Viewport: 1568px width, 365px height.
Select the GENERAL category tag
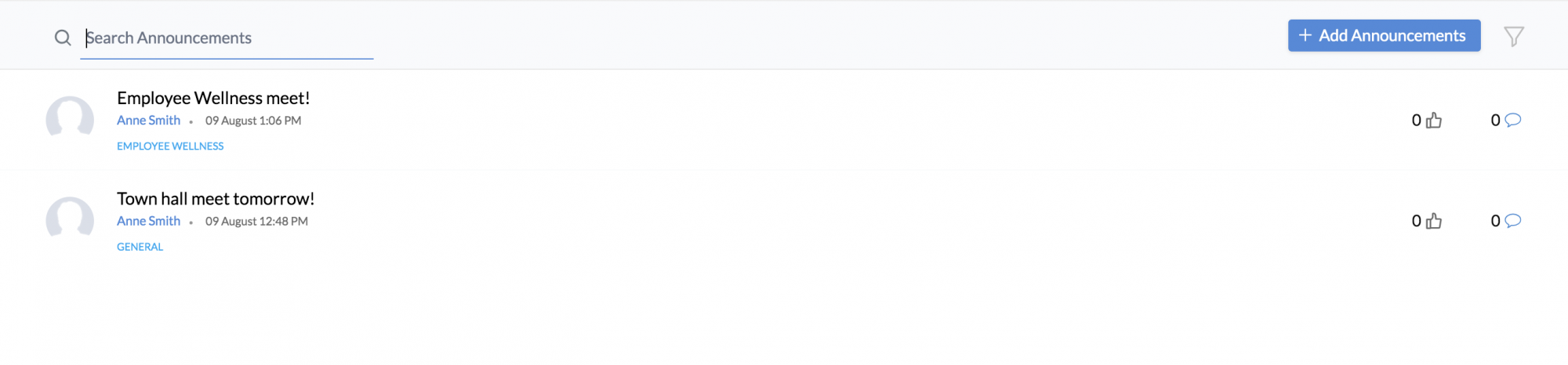click(140, 247)
